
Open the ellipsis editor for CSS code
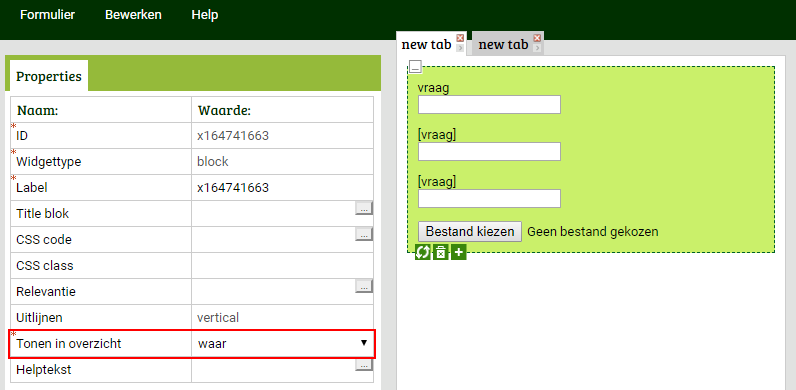(x=363, y=234)
